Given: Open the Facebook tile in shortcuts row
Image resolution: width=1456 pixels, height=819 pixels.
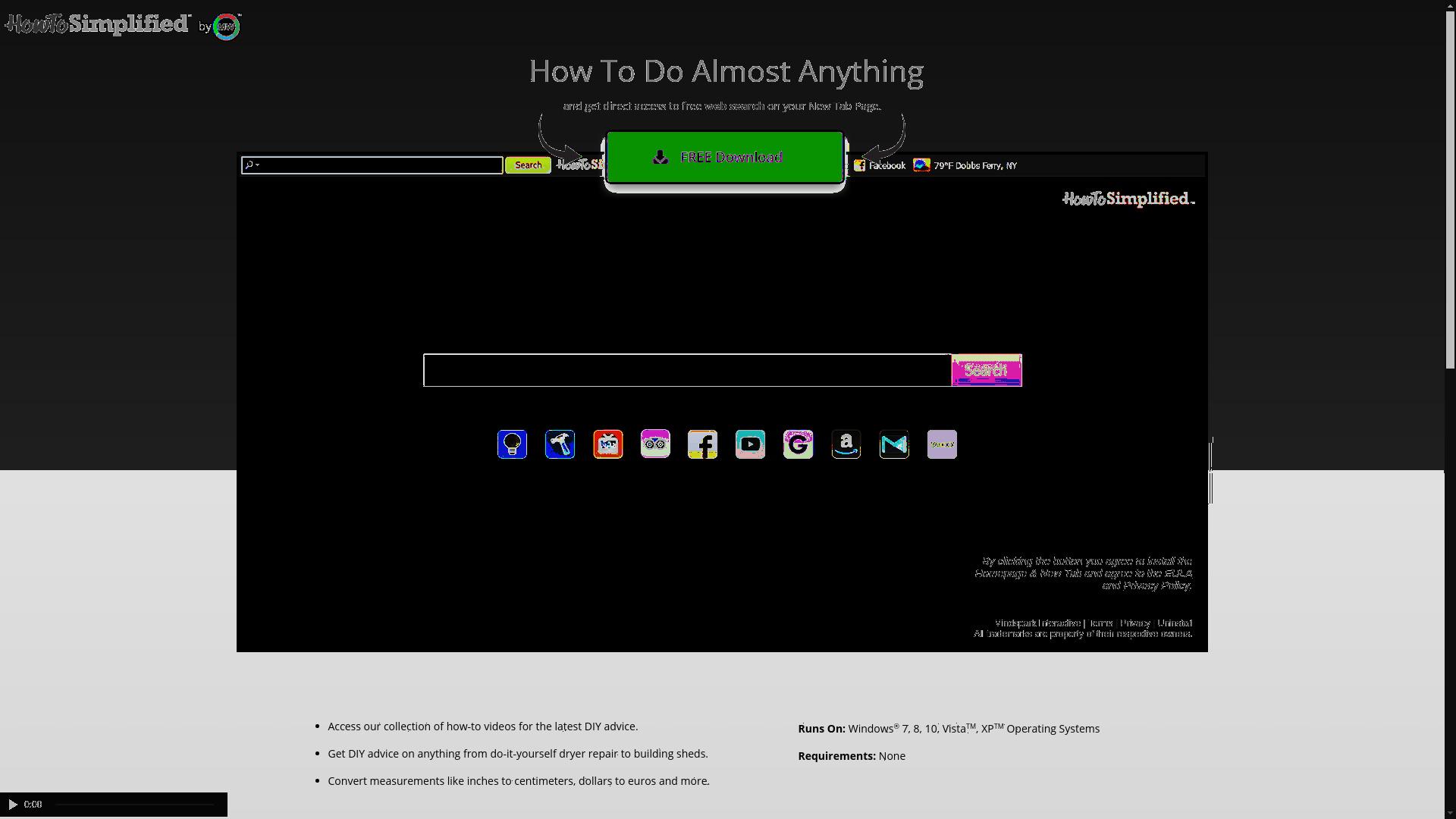Looking at the screenshot, I should [x=702, y=444].
